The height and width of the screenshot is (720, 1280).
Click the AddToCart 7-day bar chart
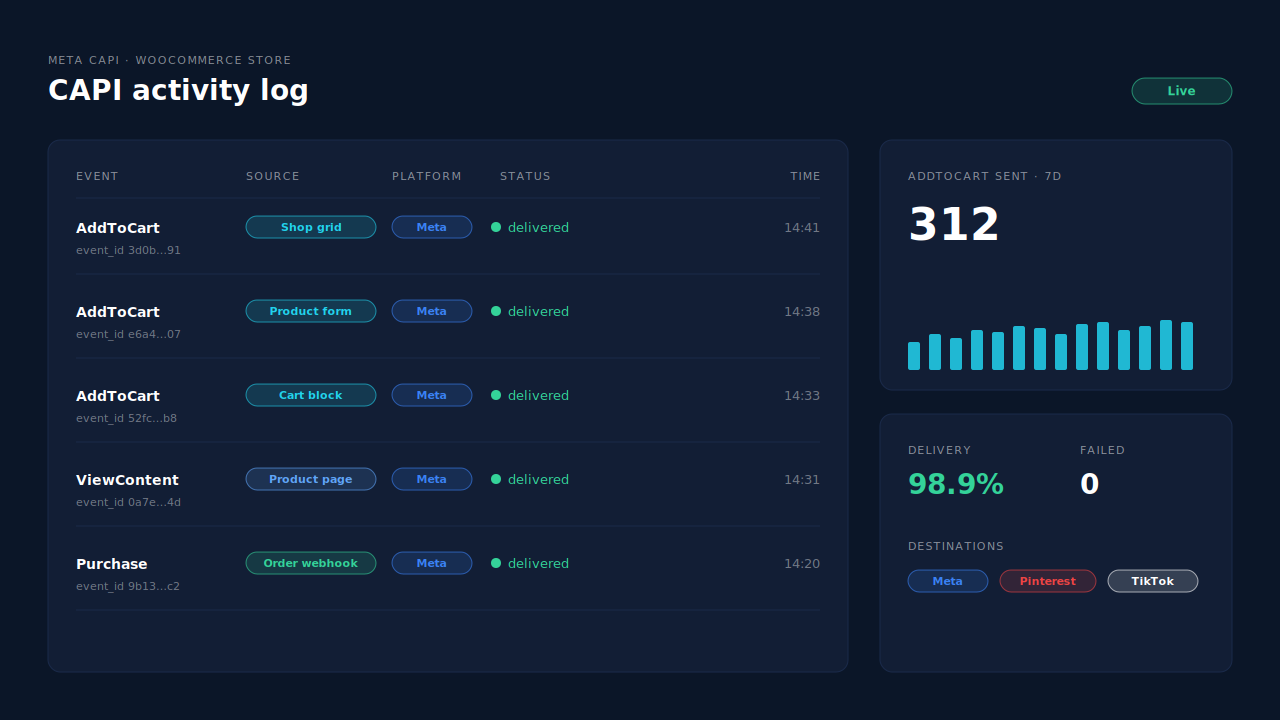click(x=1050, y=345)
